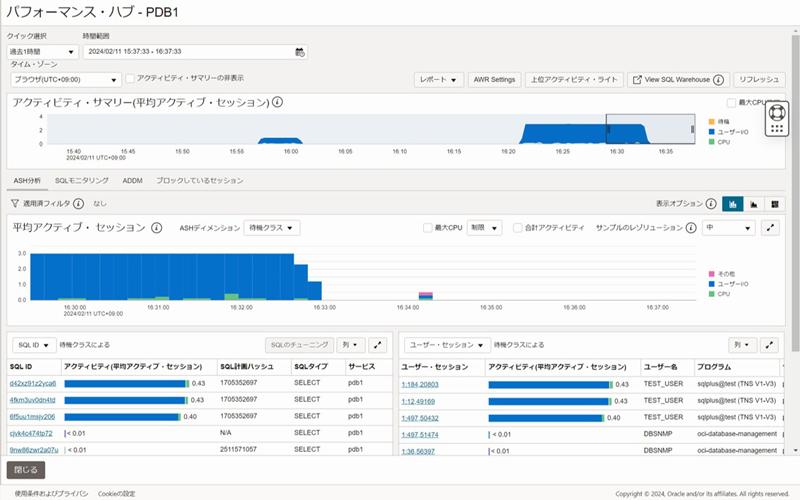Enable Max CPU checkbox in Activity Summary
Screen dimensions: 800x500
(731, 103)
